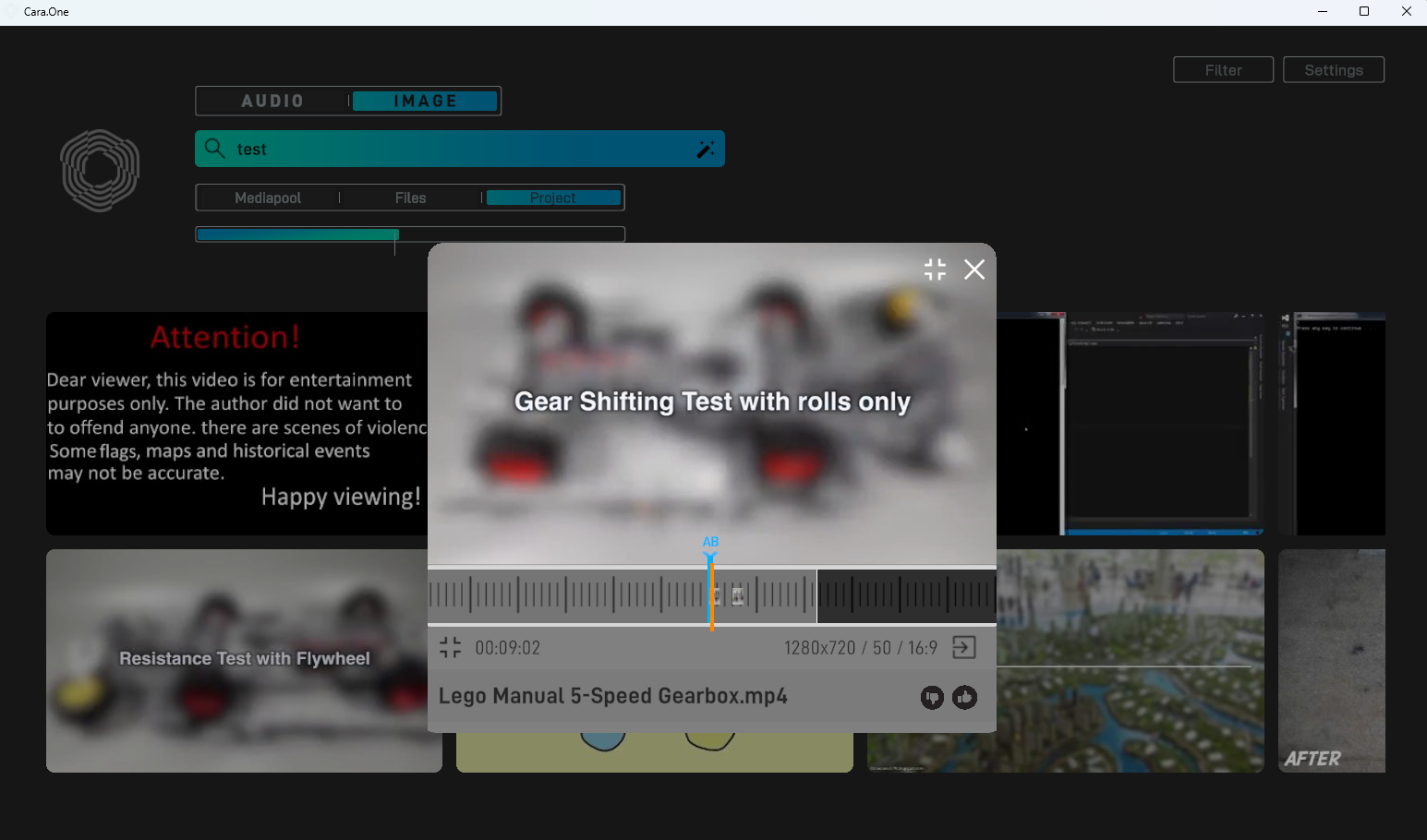Click the AB marker on preview timeline

coord(710,542)
